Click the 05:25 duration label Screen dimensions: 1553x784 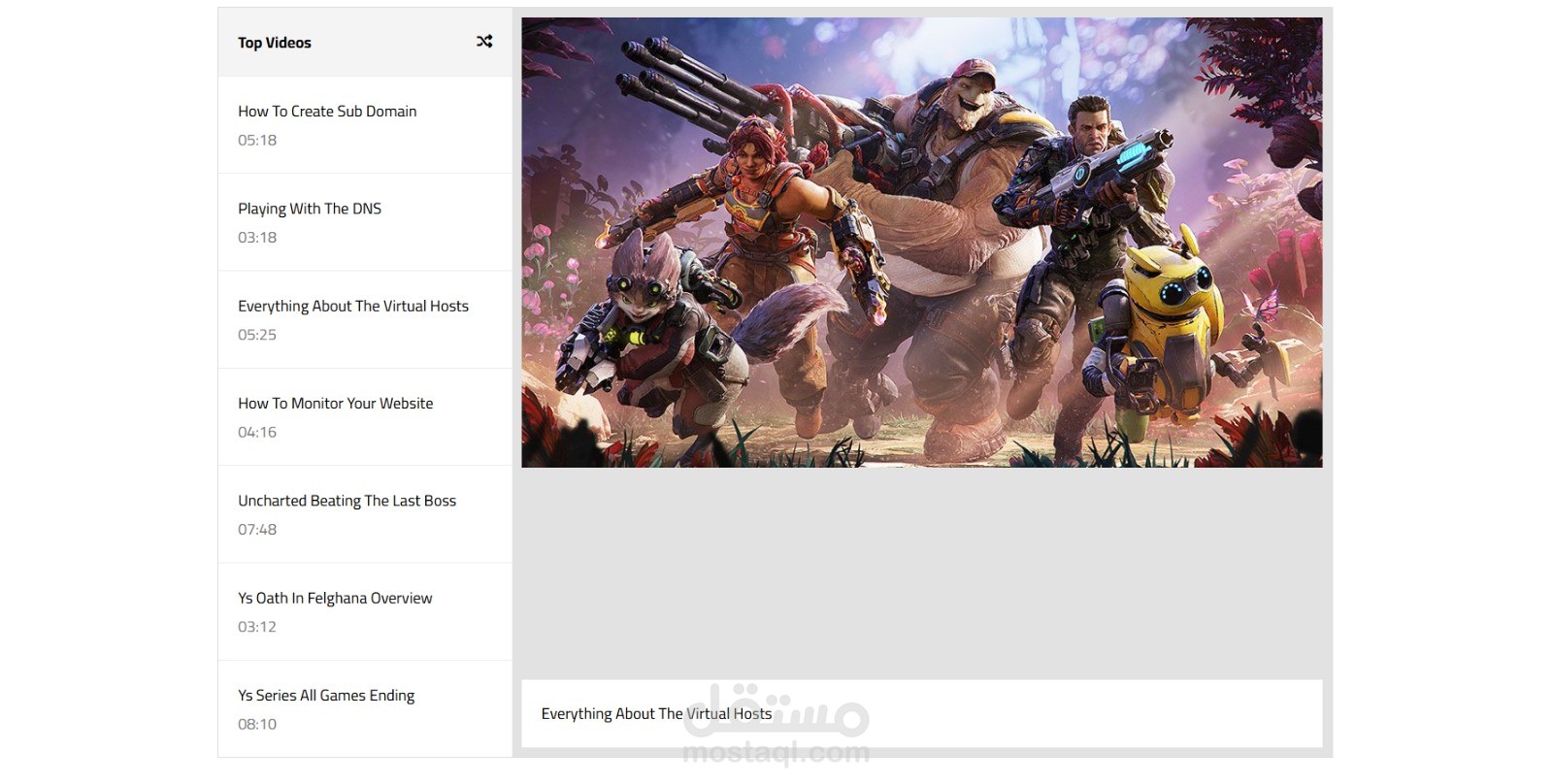pyautogui.click(x=257, y=335)
